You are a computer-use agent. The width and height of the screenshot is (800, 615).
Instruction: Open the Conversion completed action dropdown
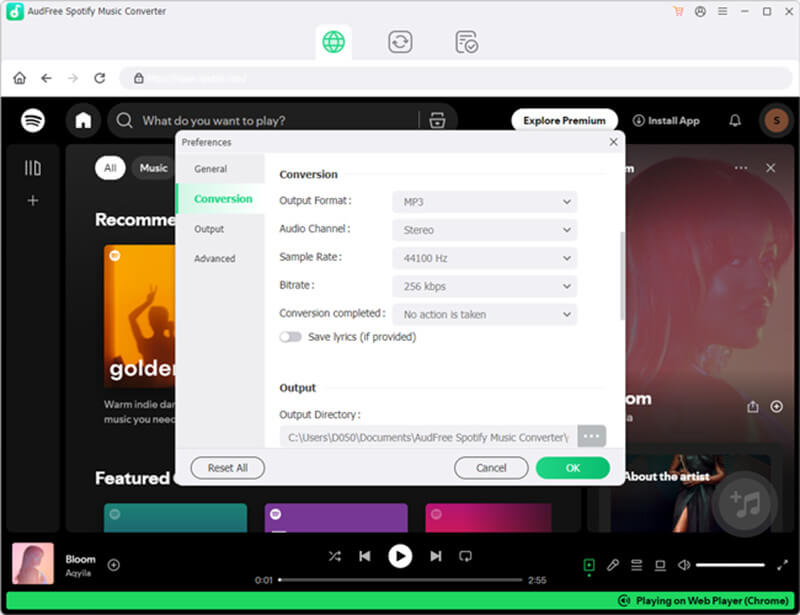484,314
